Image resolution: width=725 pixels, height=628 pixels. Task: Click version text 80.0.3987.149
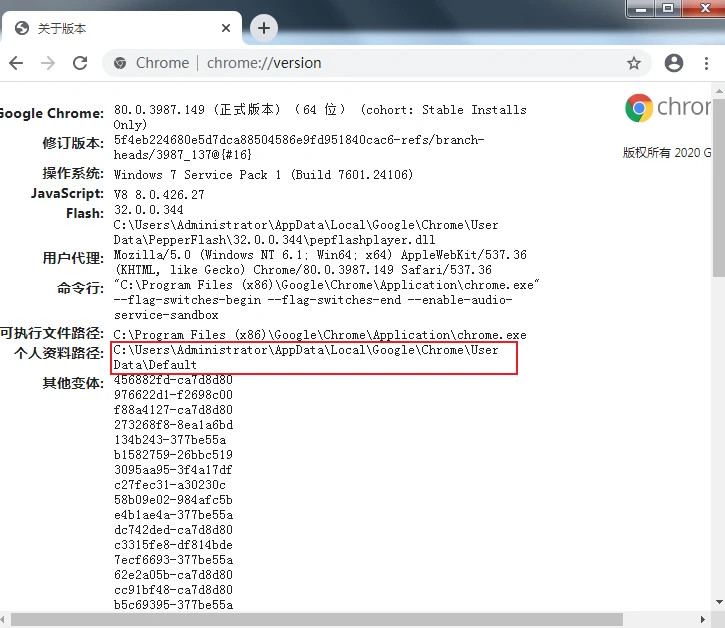coord(159,110)
